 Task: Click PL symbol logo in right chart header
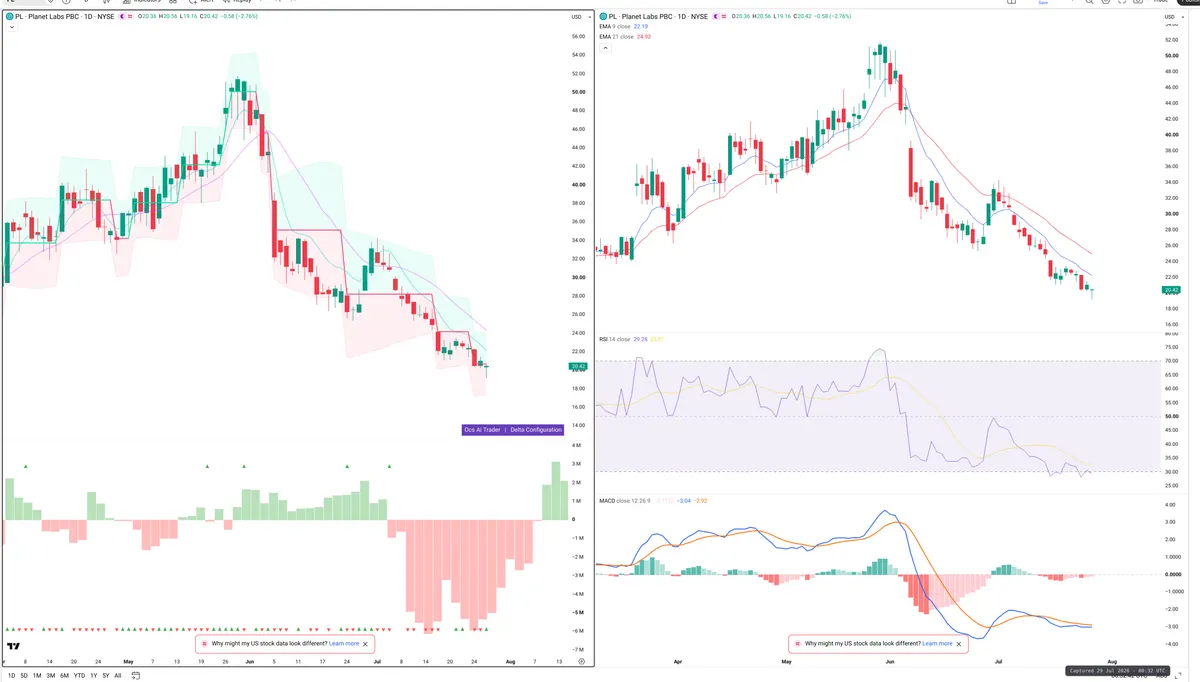603,17
